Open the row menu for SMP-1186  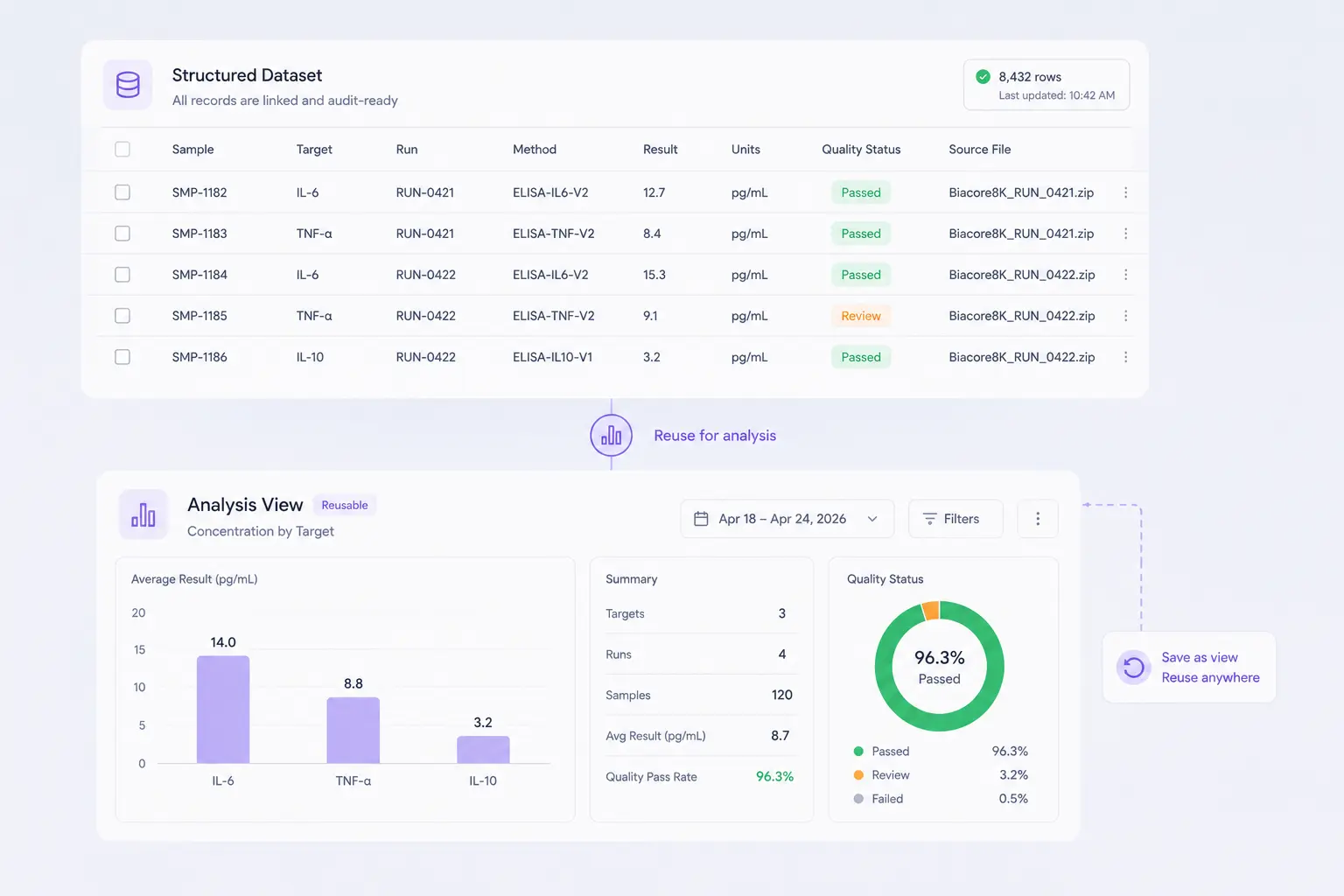pyautogui.click(x=1125, y=357)
